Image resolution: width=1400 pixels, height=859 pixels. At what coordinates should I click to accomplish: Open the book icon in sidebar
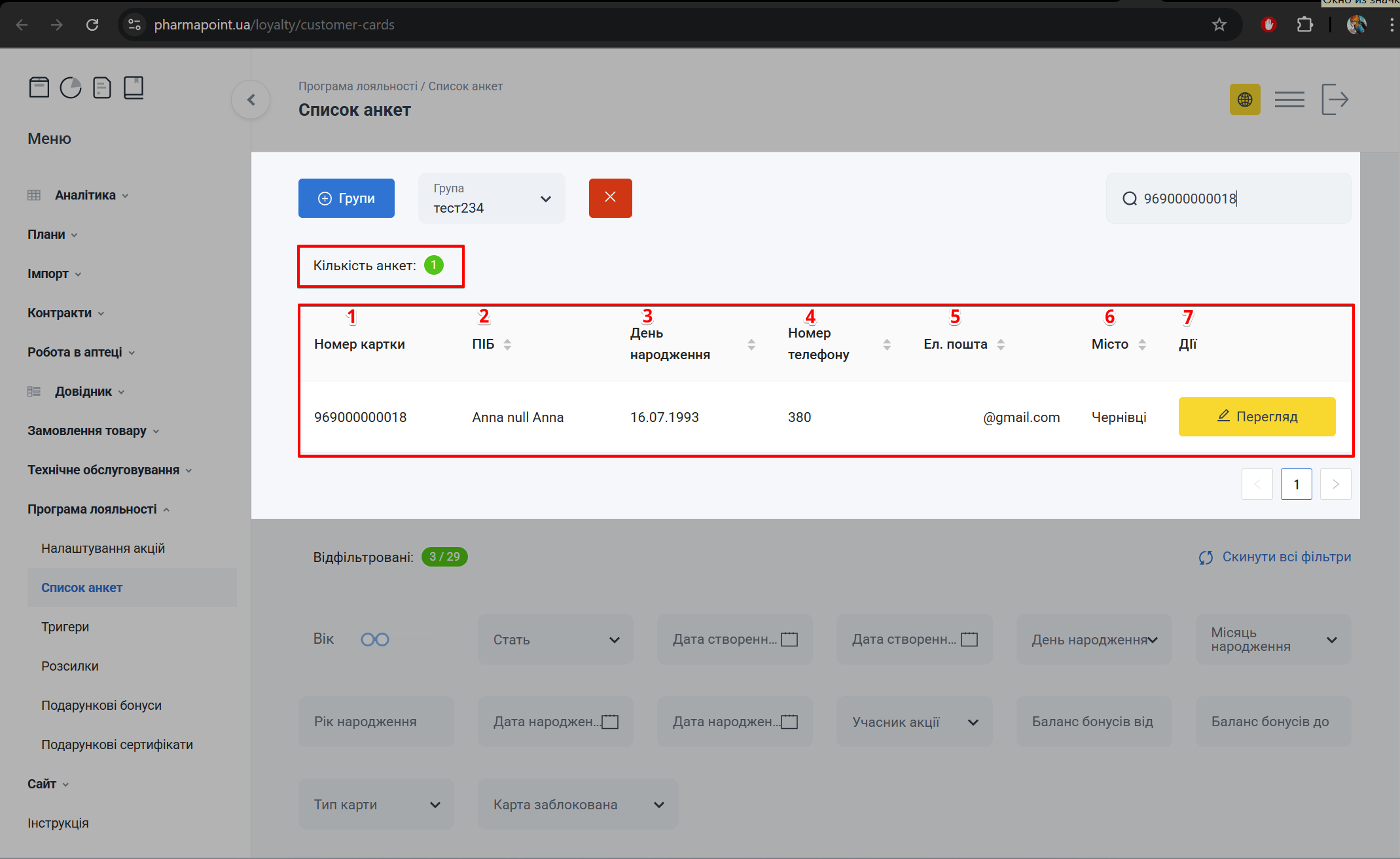134,87
